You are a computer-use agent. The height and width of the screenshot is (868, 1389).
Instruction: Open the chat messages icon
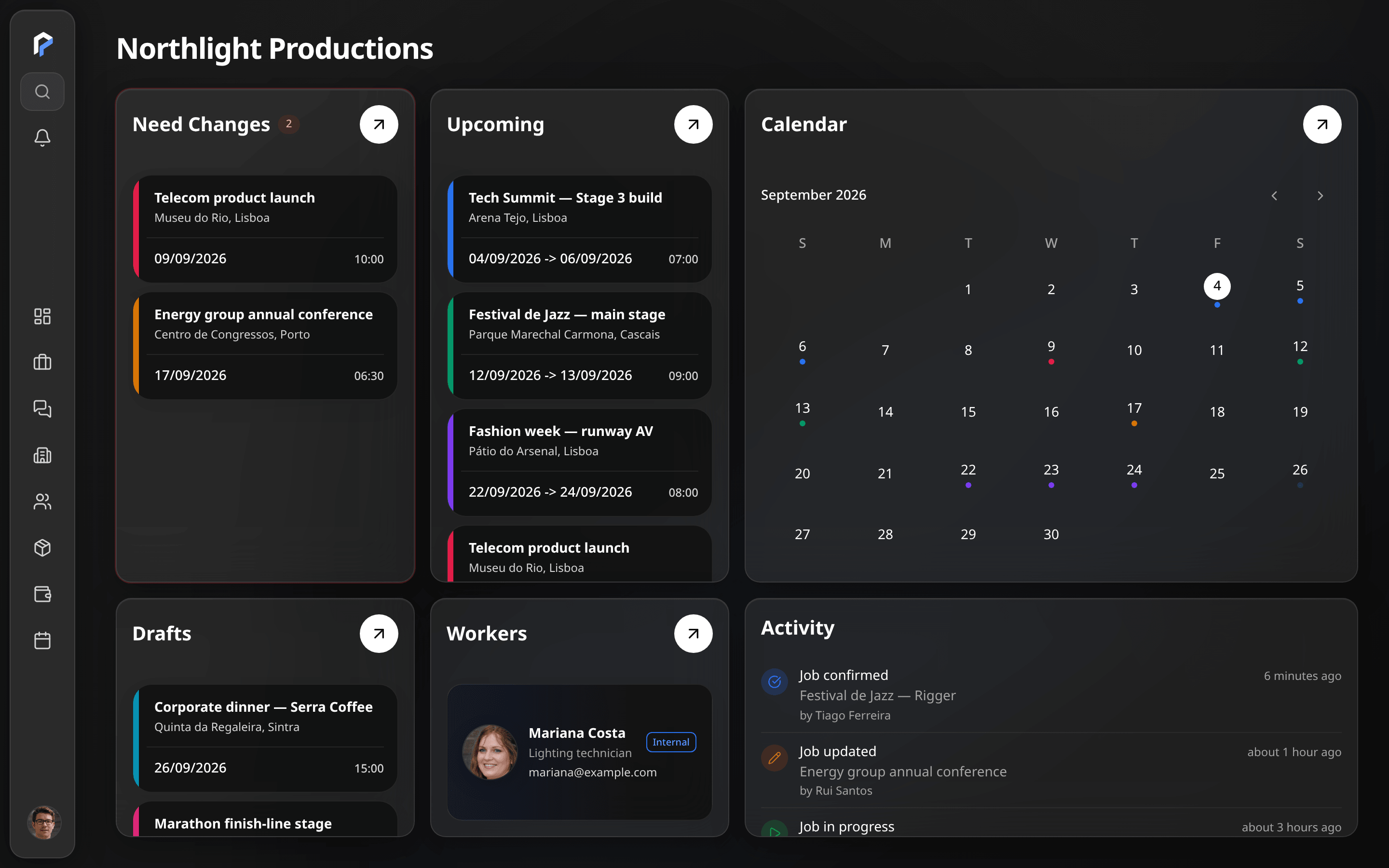[x=42, y=409]
